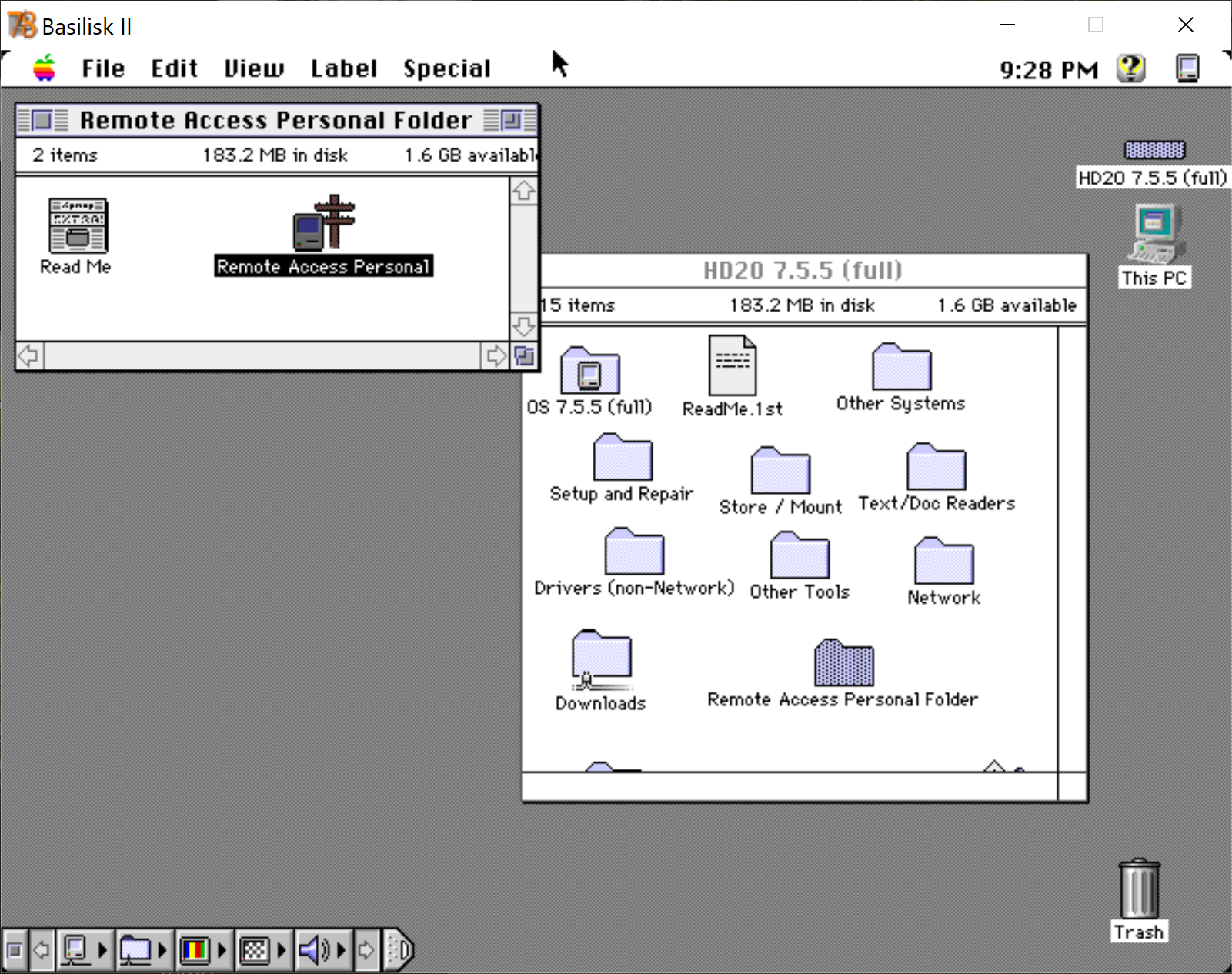
Task: Select the Network folder in HD20 window
Action: tap(943, 561)
